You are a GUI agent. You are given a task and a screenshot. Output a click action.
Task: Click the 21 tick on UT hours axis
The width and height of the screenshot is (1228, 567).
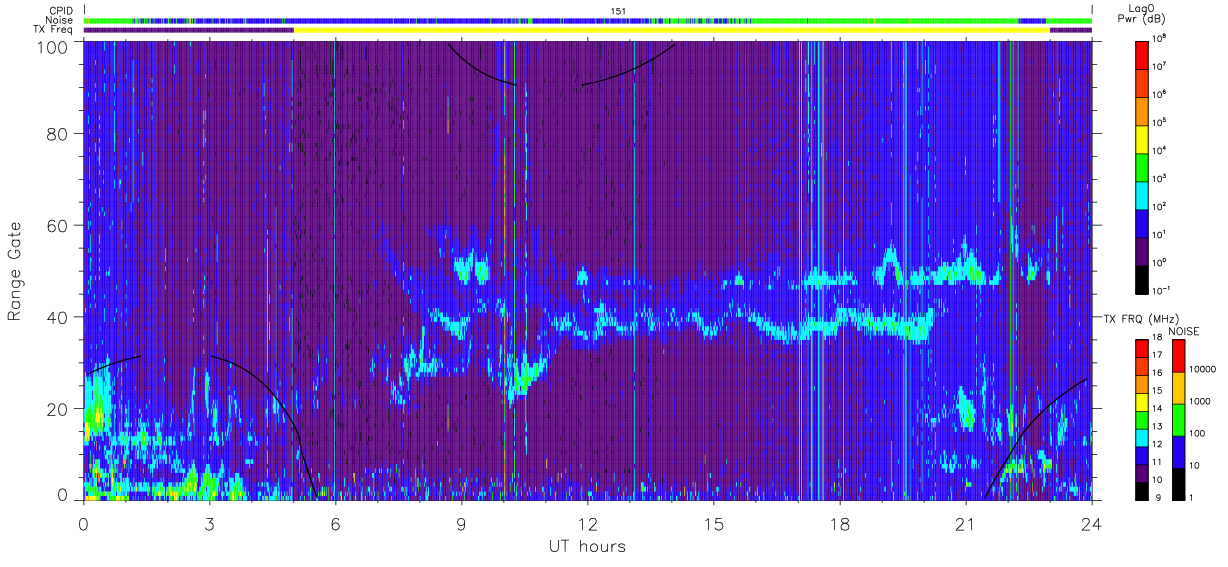965,524
